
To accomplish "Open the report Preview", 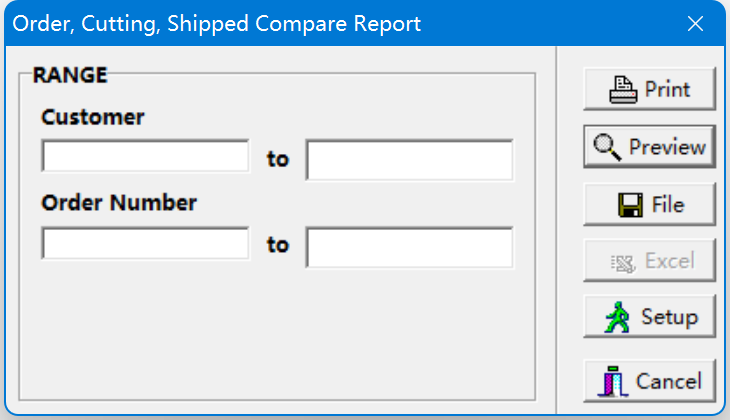I will 649,147.
